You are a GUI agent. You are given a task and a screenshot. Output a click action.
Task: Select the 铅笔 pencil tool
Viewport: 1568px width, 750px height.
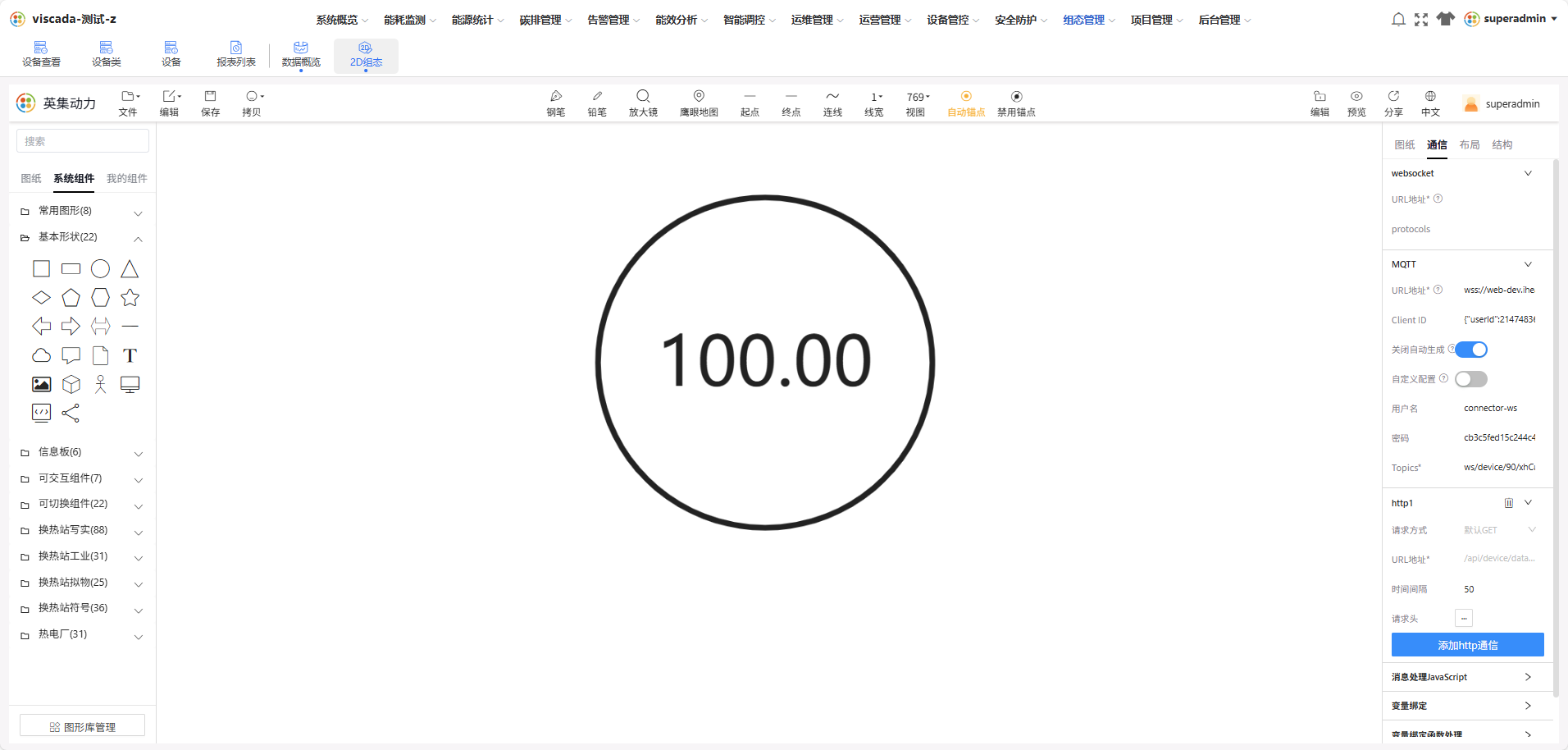click(597, 103)
